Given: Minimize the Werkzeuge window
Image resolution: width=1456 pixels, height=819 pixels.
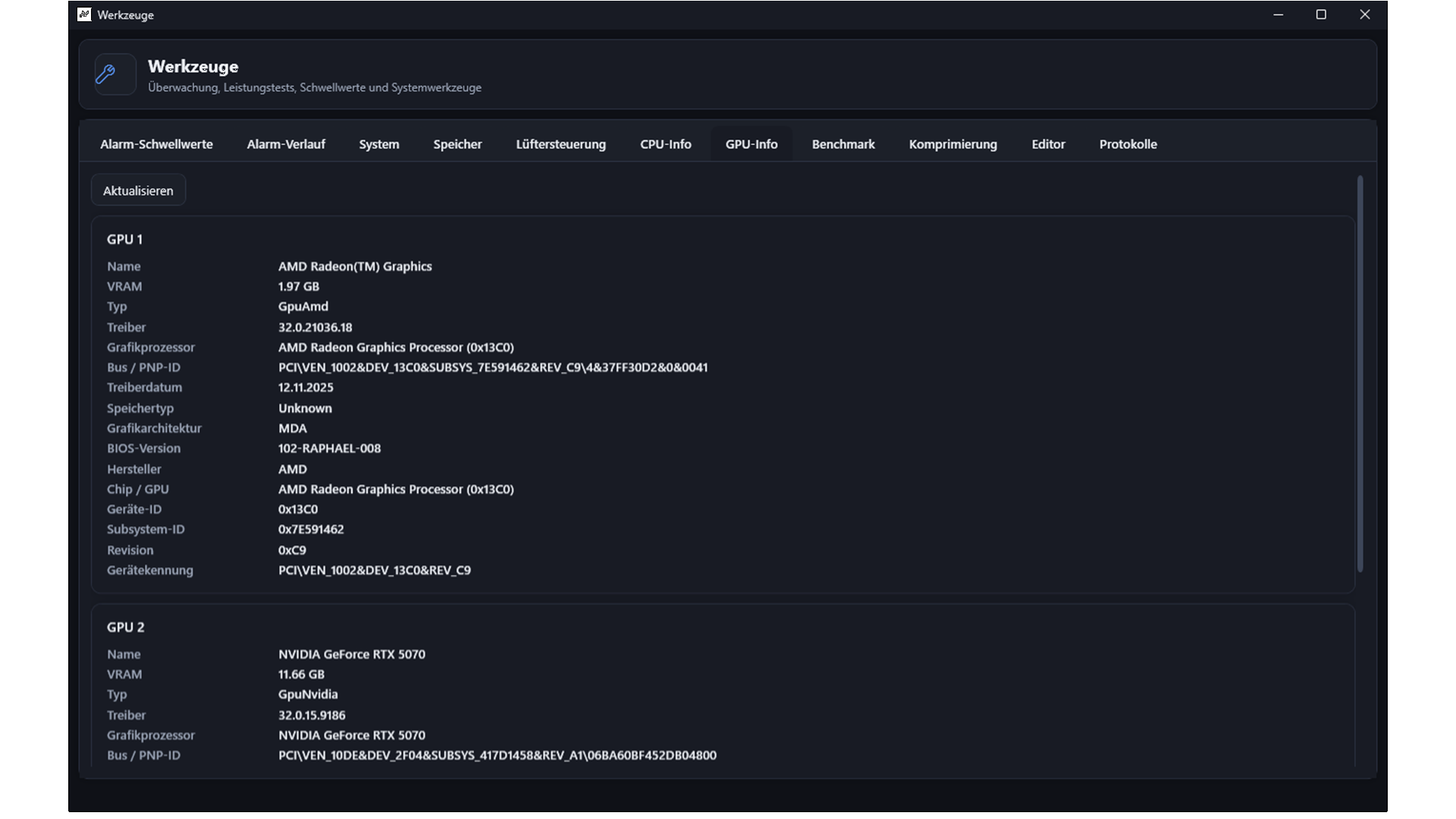Looking at the screenshot, I should (x=1278, y=14).
